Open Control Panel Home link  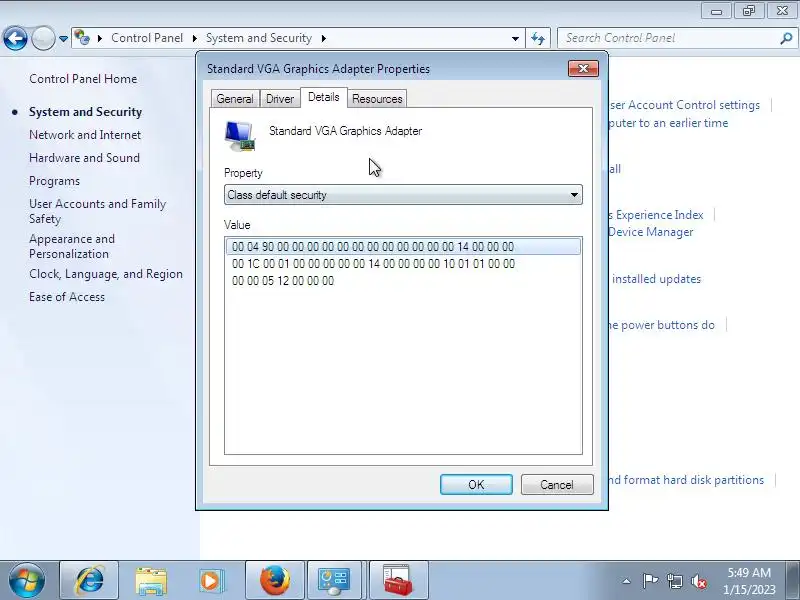pyautogui.click(x=83, y=79)
